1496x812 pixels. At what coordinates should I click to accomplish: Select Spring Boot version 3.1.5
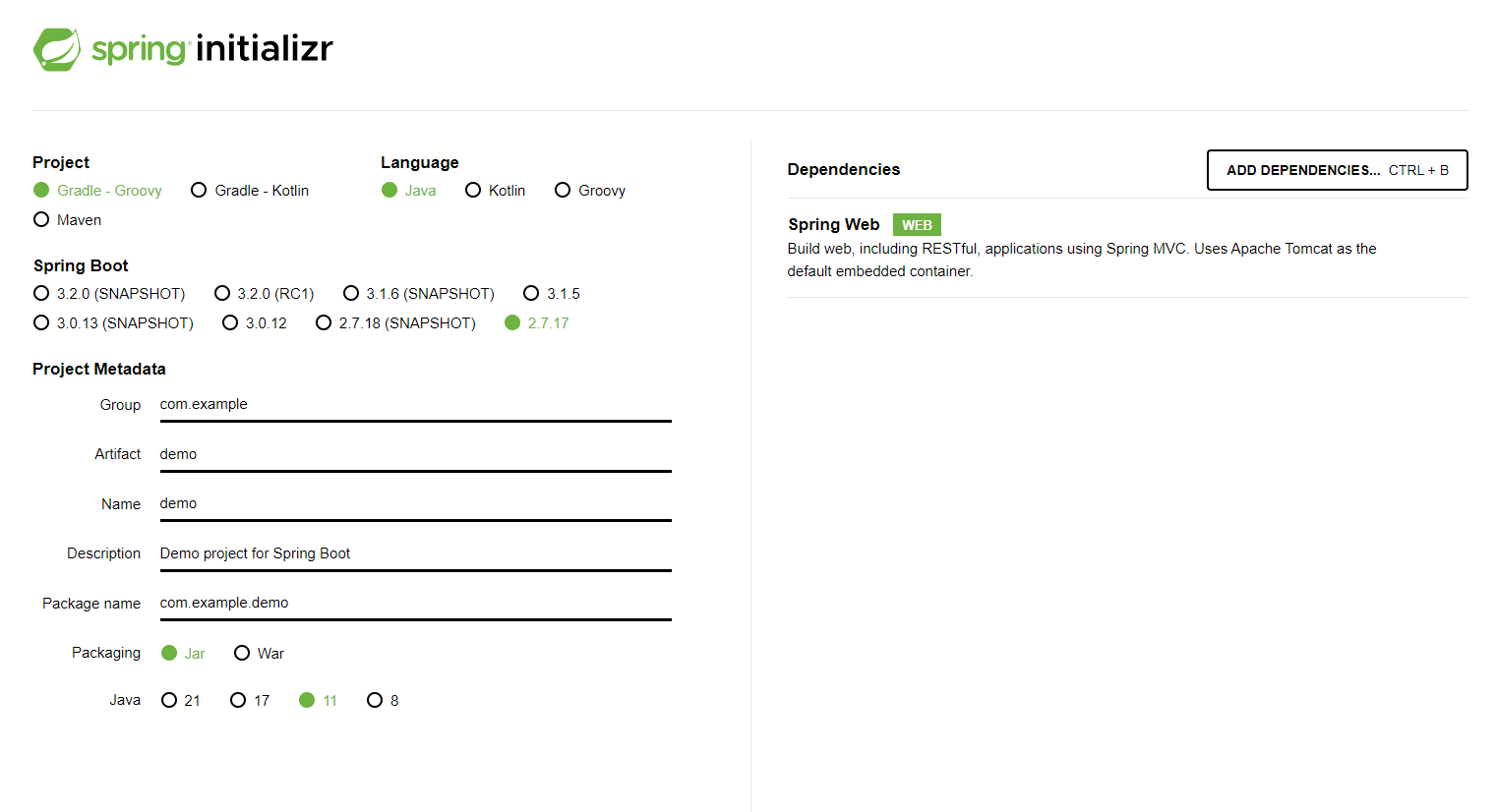[552, 294]
